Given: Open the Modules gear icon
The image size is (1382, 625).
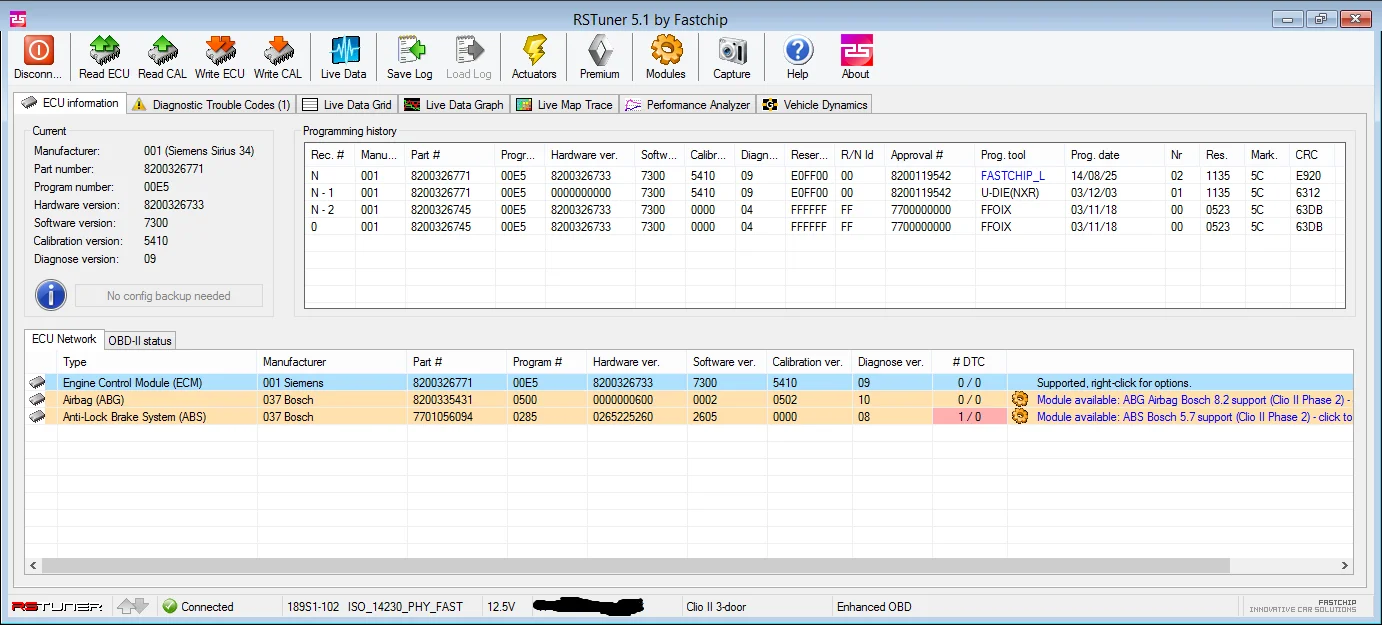Looking at the screenshot, I should pos(666,50).
